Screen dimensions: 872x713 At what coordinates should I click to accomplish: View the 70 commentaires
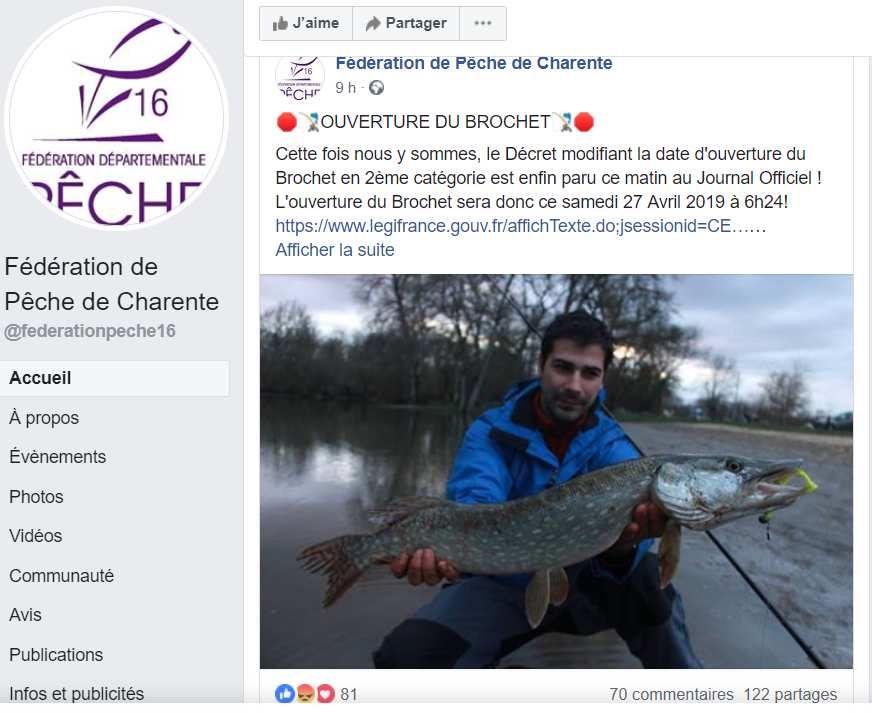(x=671, y=694)
